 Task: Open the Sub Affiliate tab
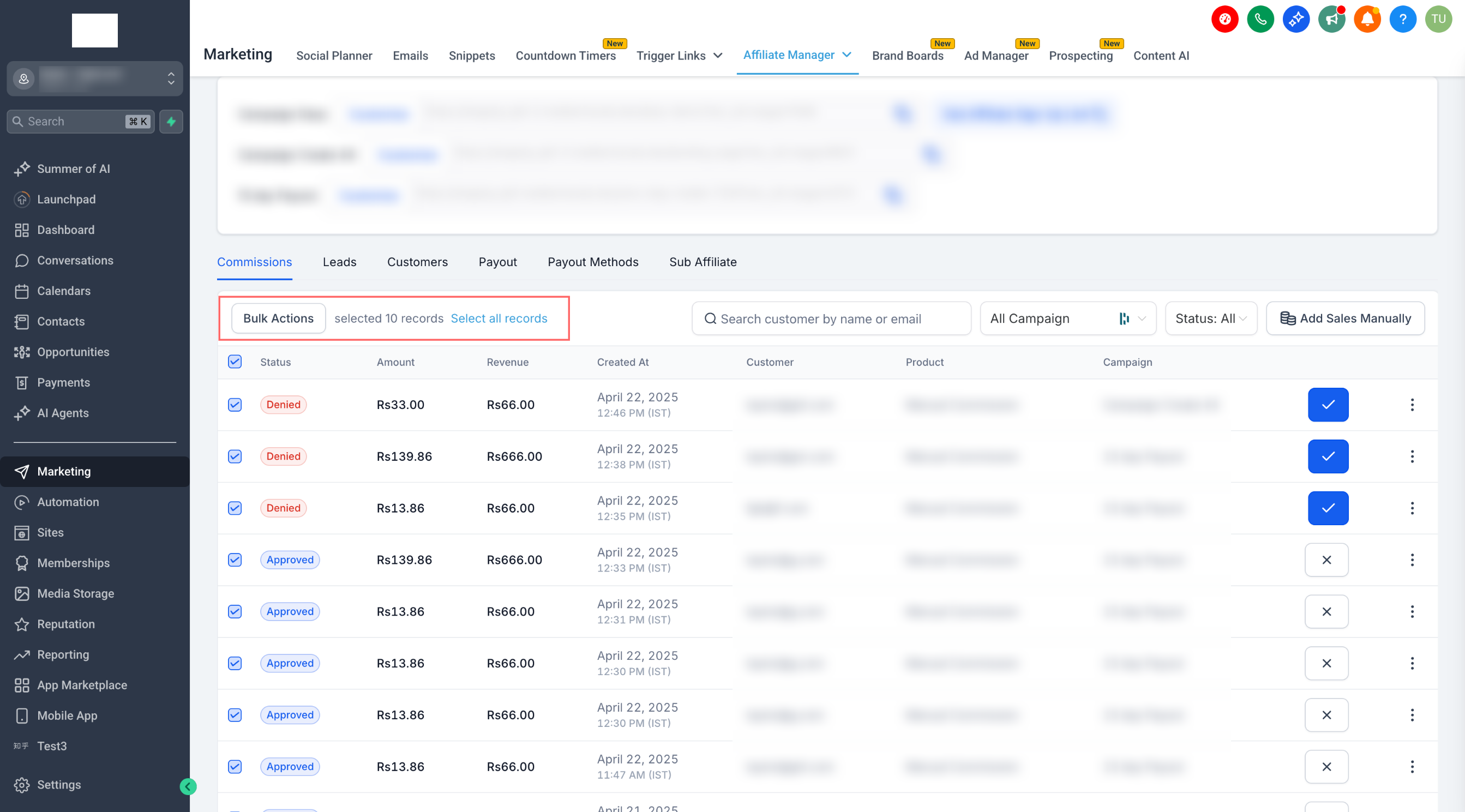coord(703,262)
